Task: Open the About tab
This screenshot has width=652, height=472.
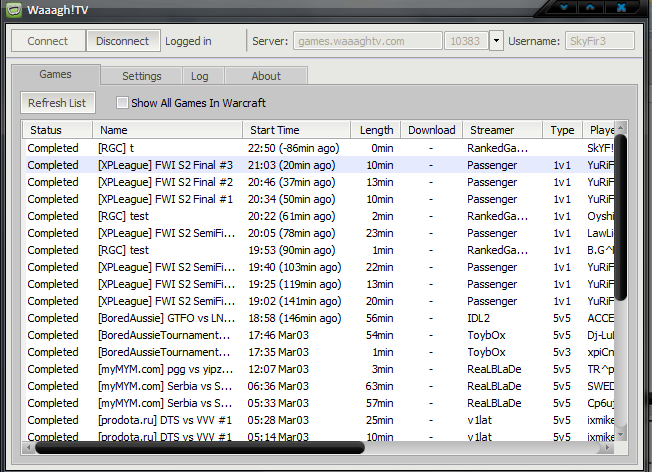Action: (x=266, y=76)
